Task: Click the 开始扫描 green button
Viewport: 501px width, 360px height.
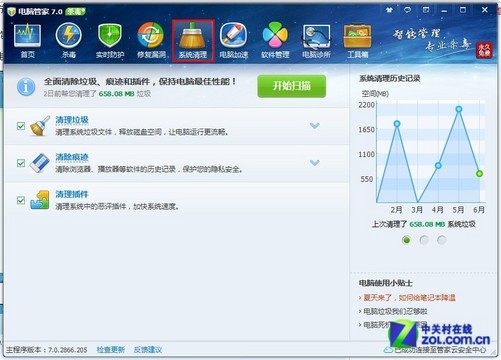Action: coord(292,86)
